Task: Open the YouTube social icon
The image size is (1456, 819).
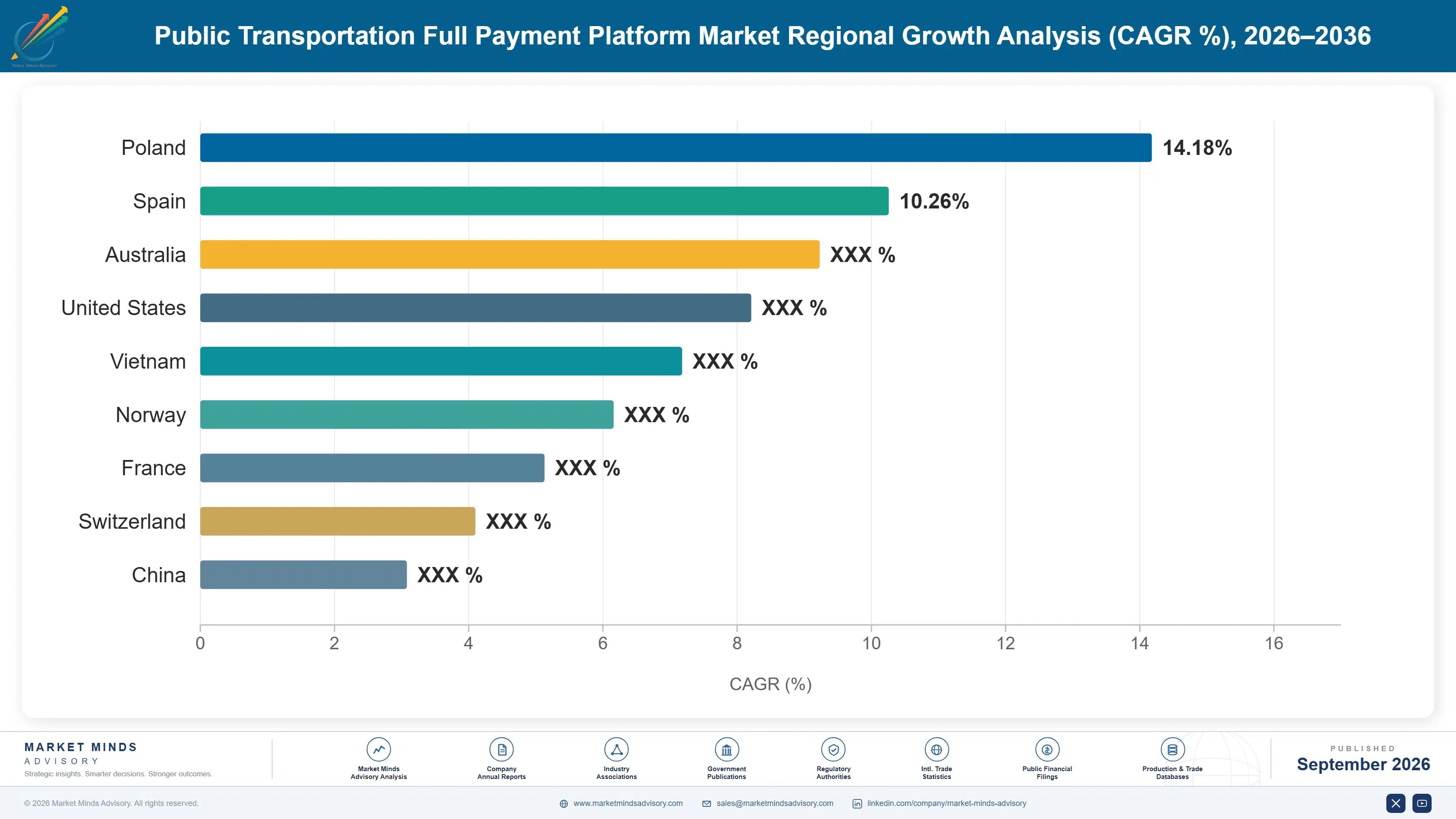Action: pos(1422,803)
